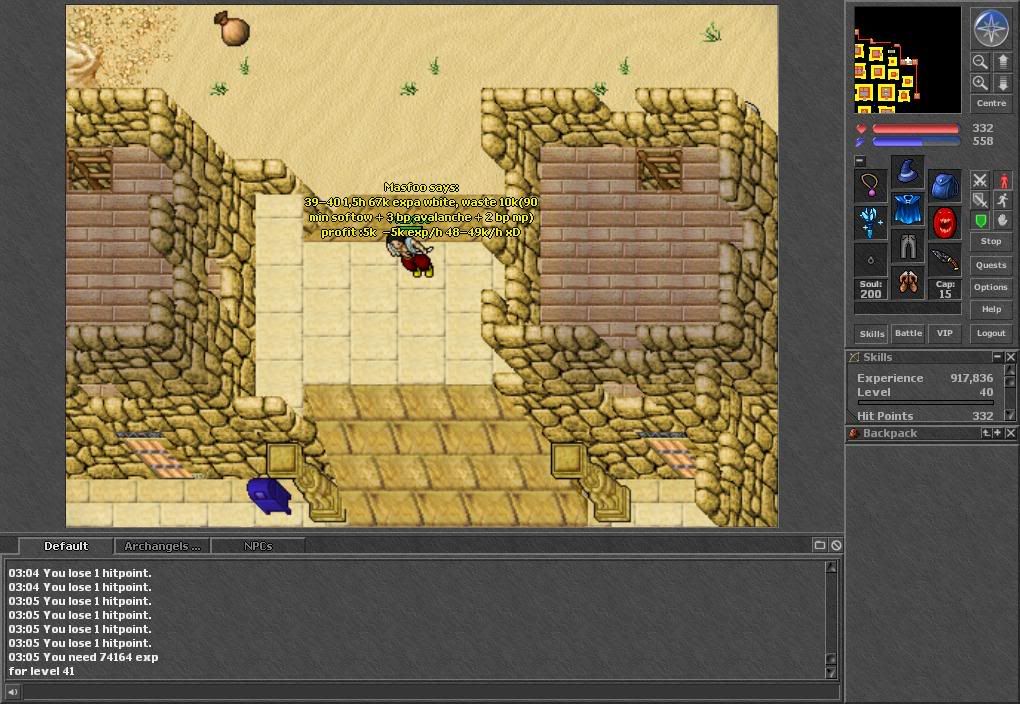
Task: Zoom out the minimap
Action: (x=980, y=62)
